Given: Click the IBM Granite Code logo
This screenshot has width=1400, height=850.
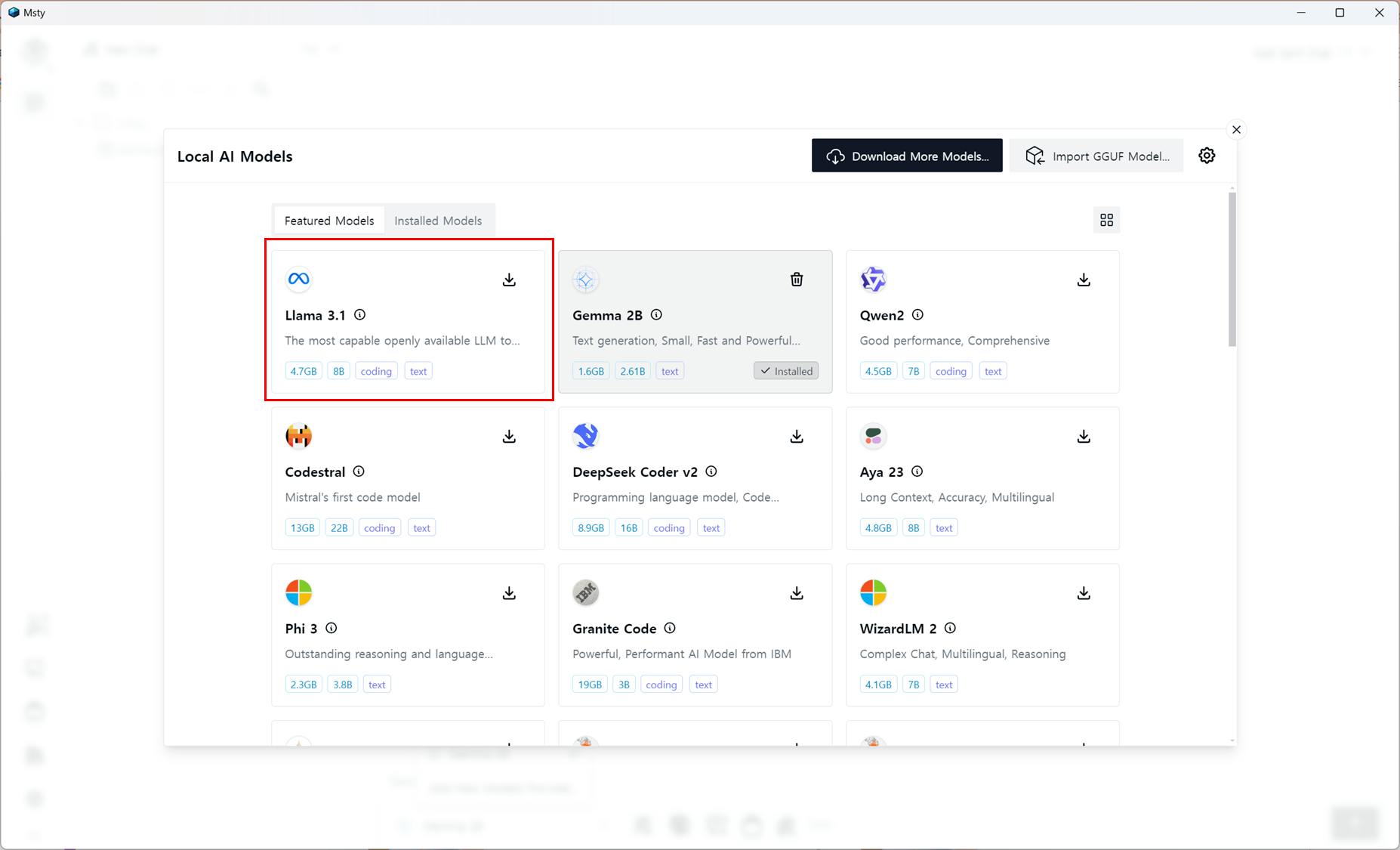Looking at the screenshot, I should (x=585, y=593).
